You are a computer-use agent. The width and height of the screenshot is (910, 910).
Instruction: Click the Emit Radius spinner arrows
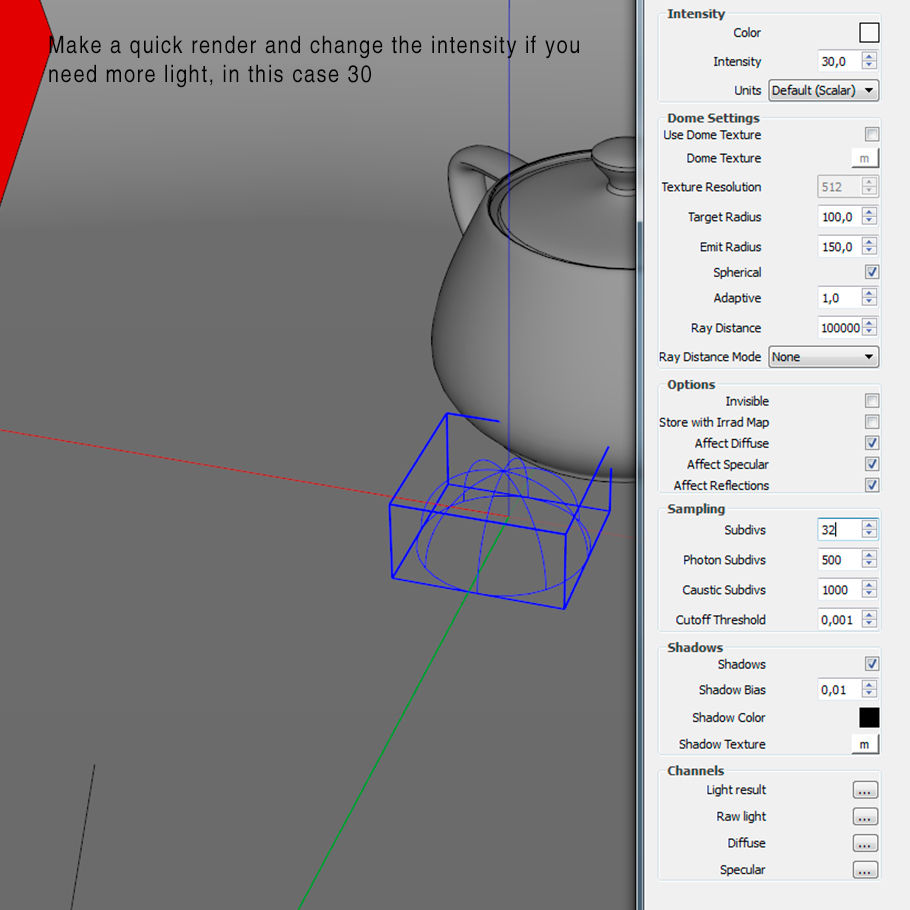point(869,247)
